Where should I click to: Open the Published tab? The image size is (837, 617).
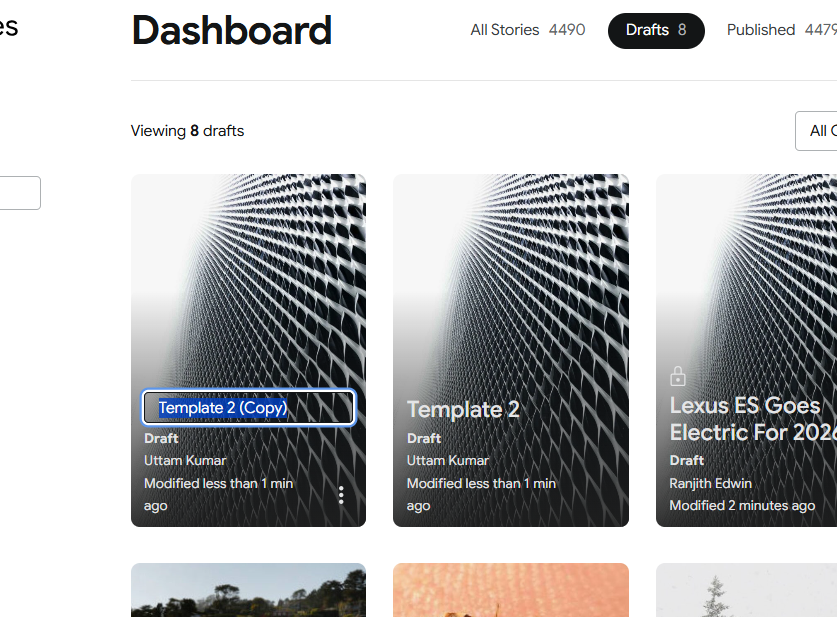pos(781,30)
